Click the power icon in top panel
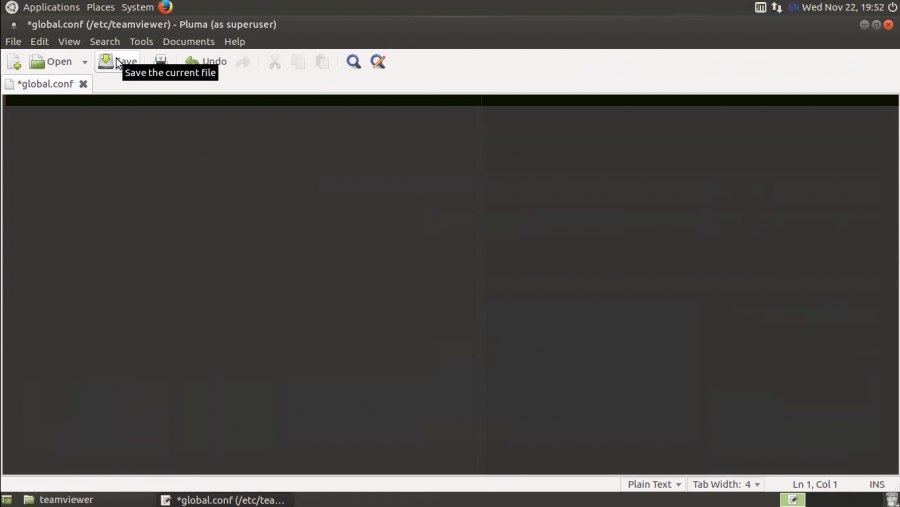This screenshot has width=900, height=507. point(892,7)
